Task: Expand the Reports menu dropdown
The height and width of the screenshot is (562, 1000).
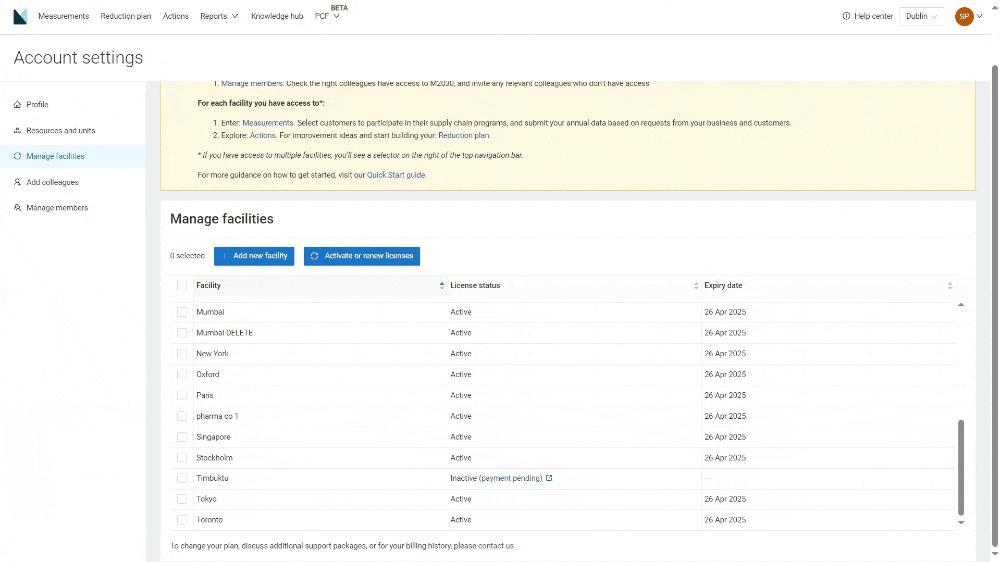Action: coord(218,16)
